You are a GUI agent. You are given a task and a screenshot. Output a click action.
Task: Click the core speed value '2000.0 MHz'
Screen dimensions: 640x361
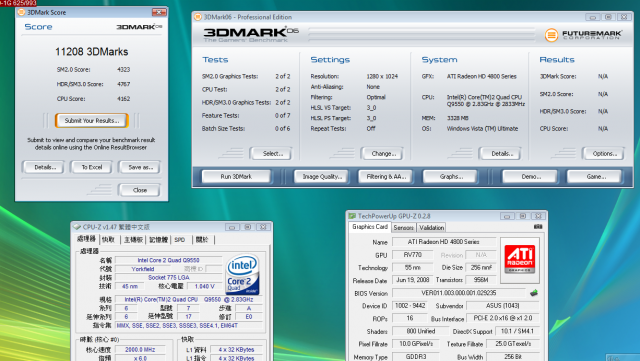[140, 350]
